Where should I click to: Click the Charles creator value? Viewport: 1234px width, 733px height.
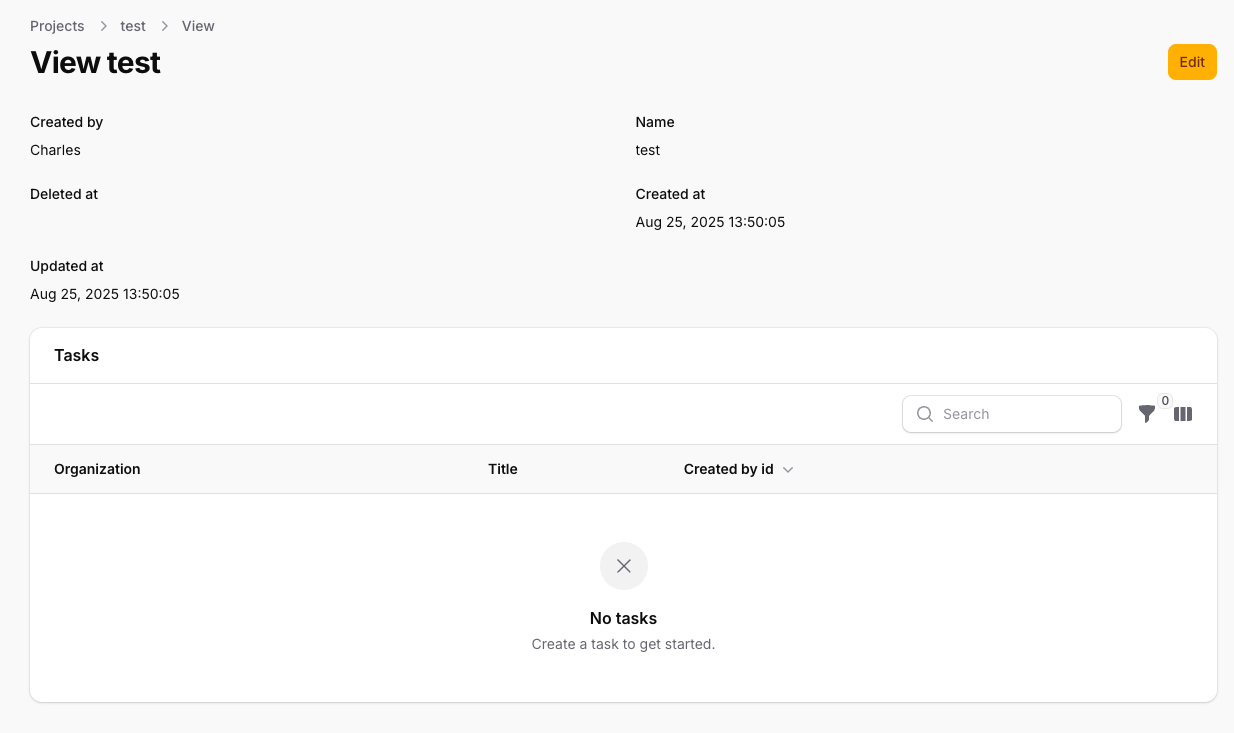coord(55,150)
